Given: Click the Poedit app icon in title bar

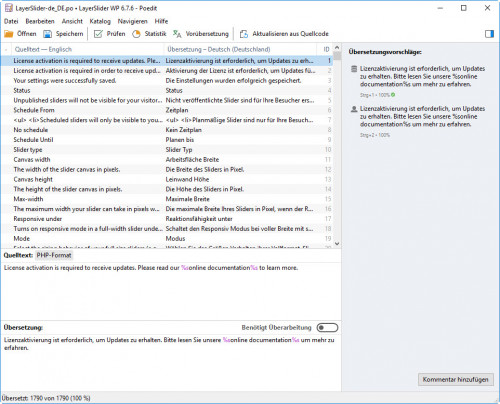Looking at the screenshot, I should pos(9,8).
